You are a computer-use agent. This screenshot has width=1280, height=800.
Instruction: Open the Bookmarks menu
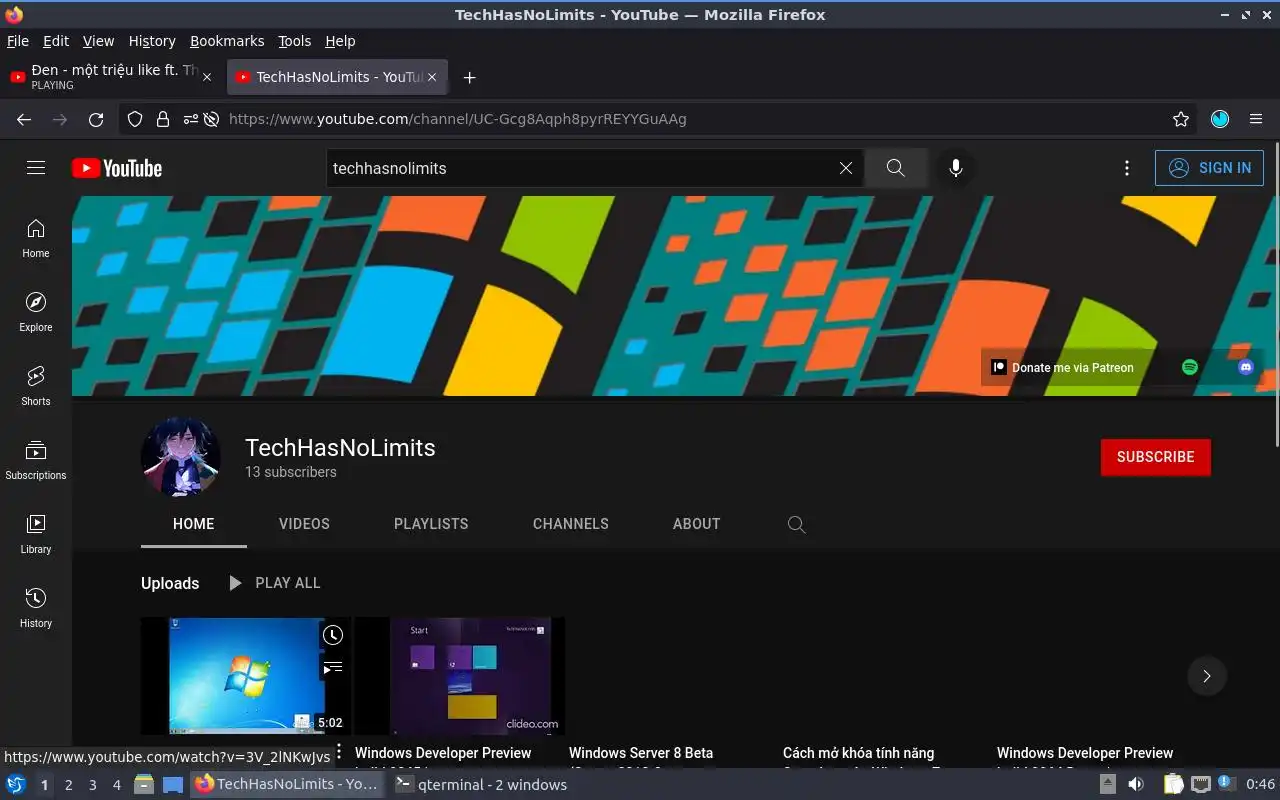click(227, 41)
